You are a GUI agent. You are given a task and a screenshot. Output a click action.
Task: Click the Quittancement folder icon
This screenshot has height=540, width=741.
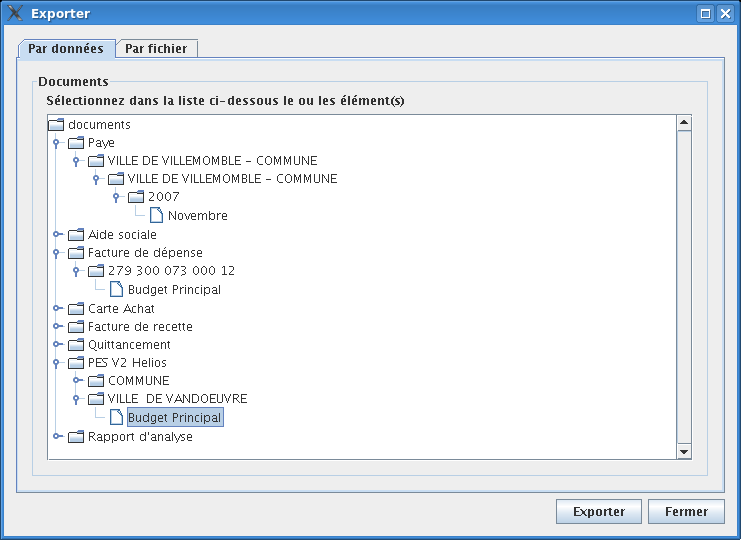click(76, 345)
